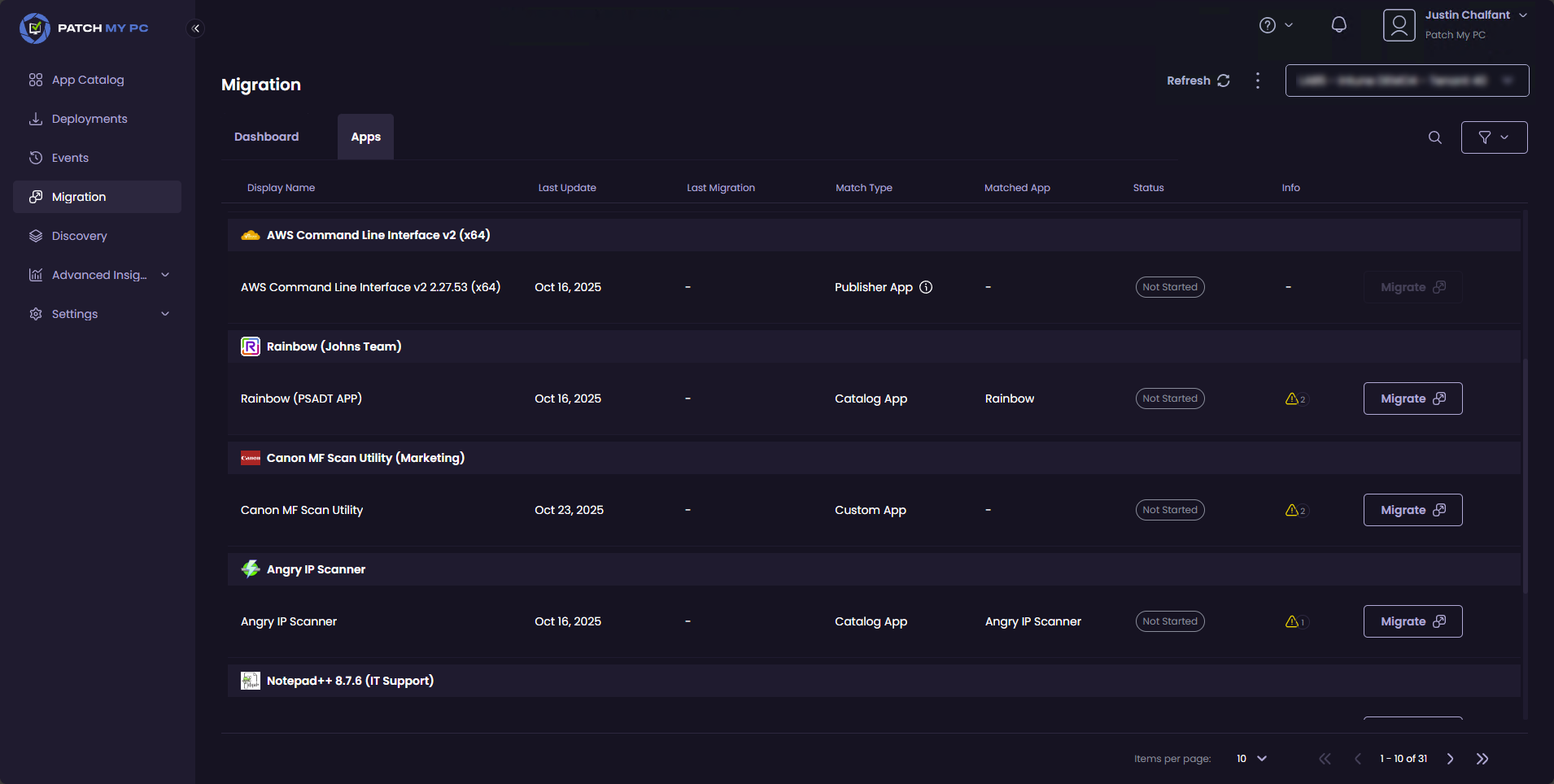Image resolution: width=1554 pixels, height=784 pixels.
Task: Collapse the navigation sidebar
Action: 195,28
